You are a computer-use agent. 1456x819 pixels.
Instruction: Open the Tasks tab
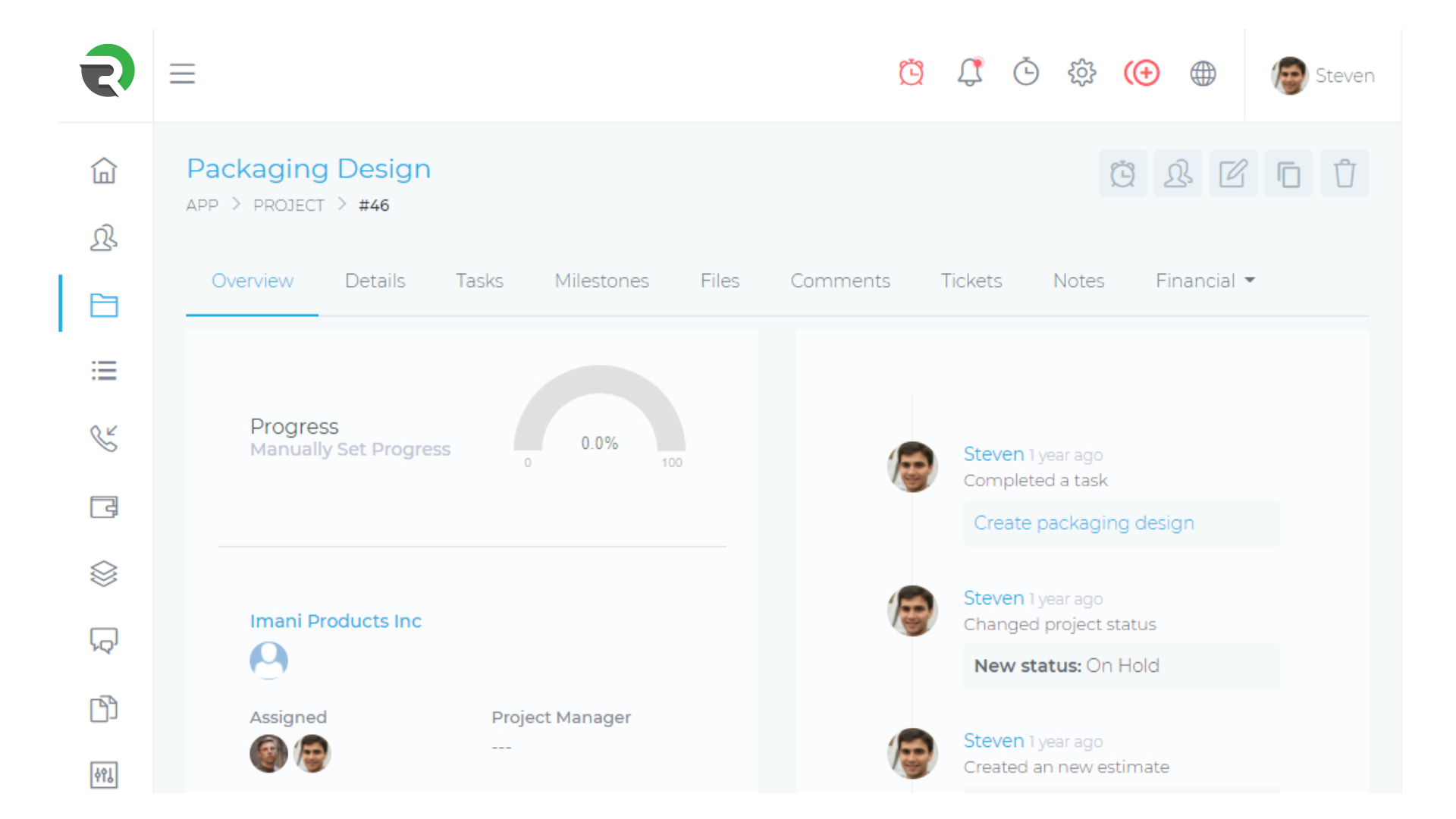pos(479,281)
